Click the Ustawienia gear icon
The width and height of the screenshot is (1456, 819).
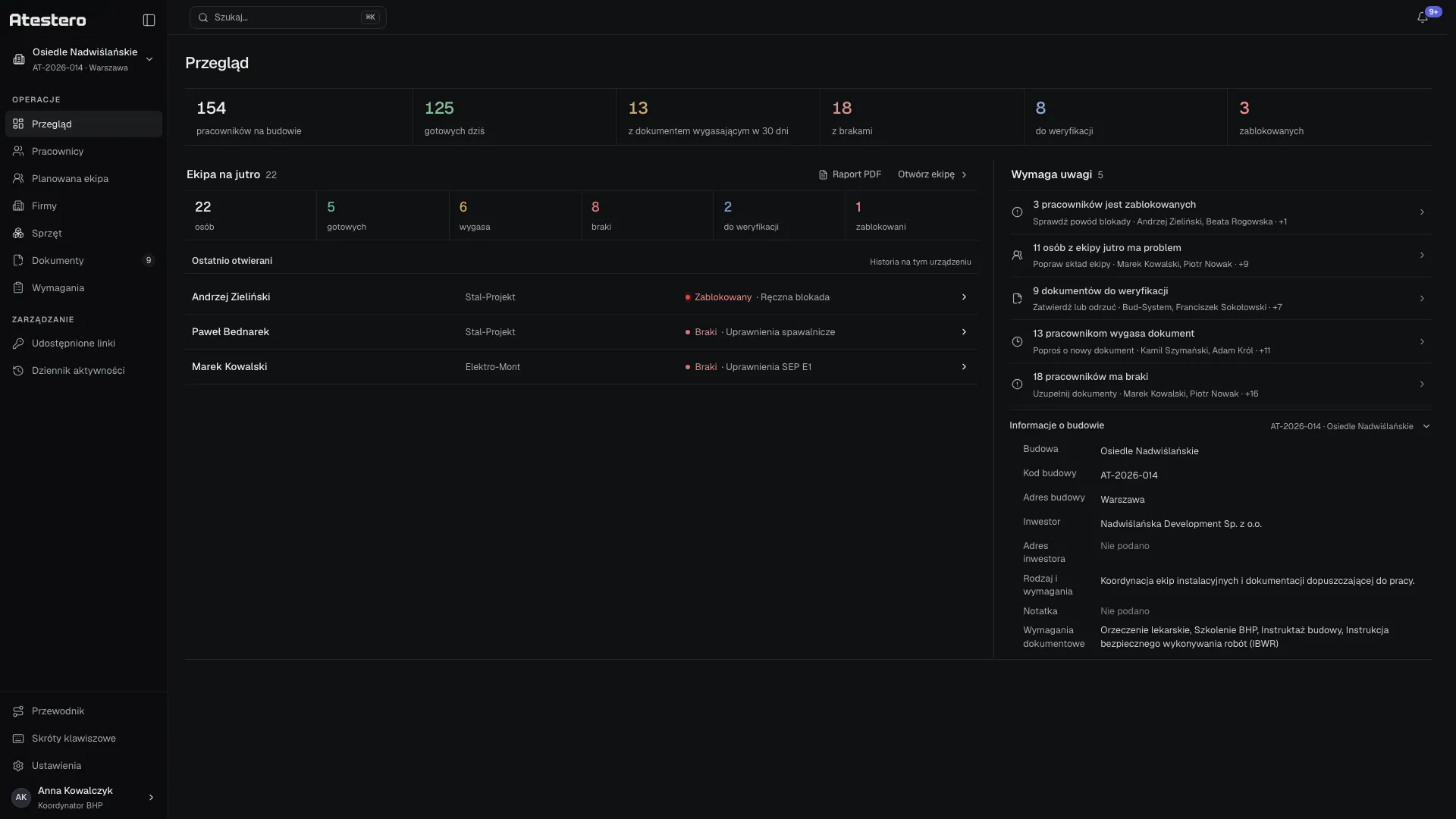click(x=18, y=765)
